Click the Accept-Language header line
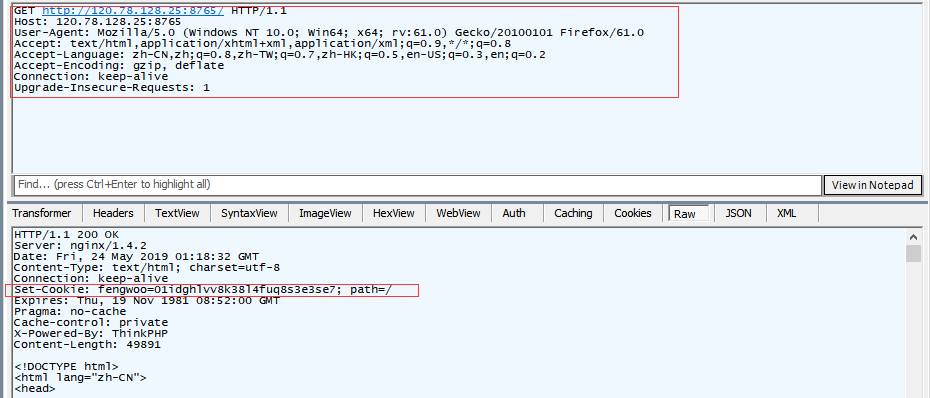 click(x=279, y=55)
